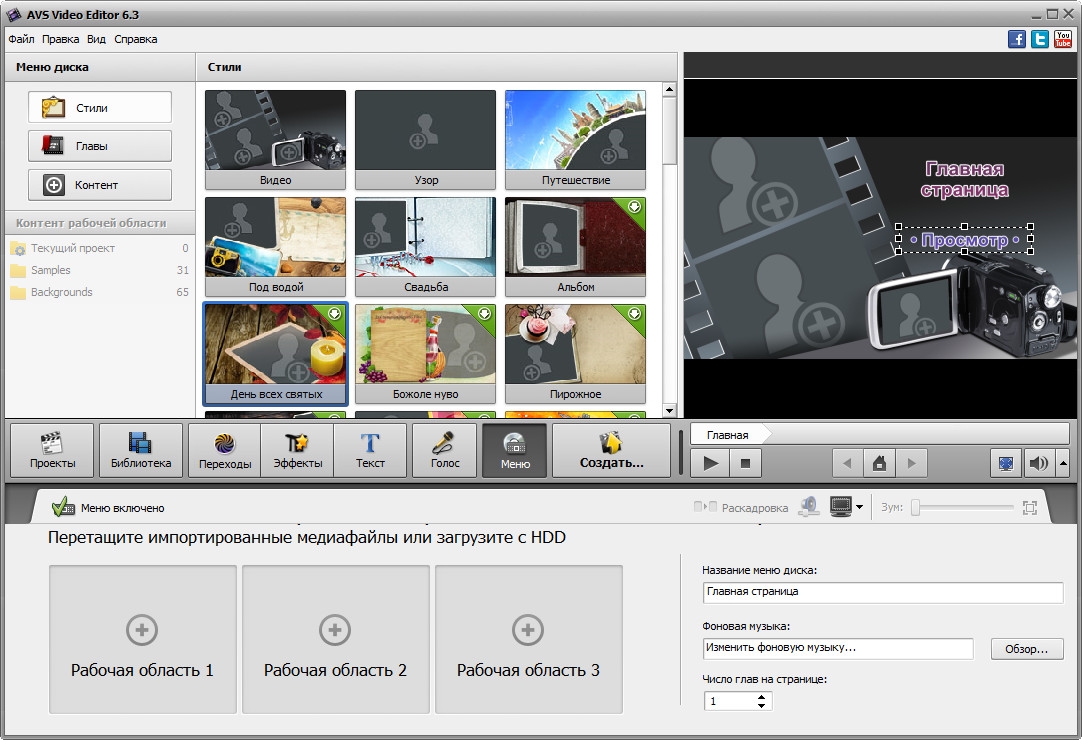
Task: Choose the Видео menu style
Action: click(x=275, y=139)
